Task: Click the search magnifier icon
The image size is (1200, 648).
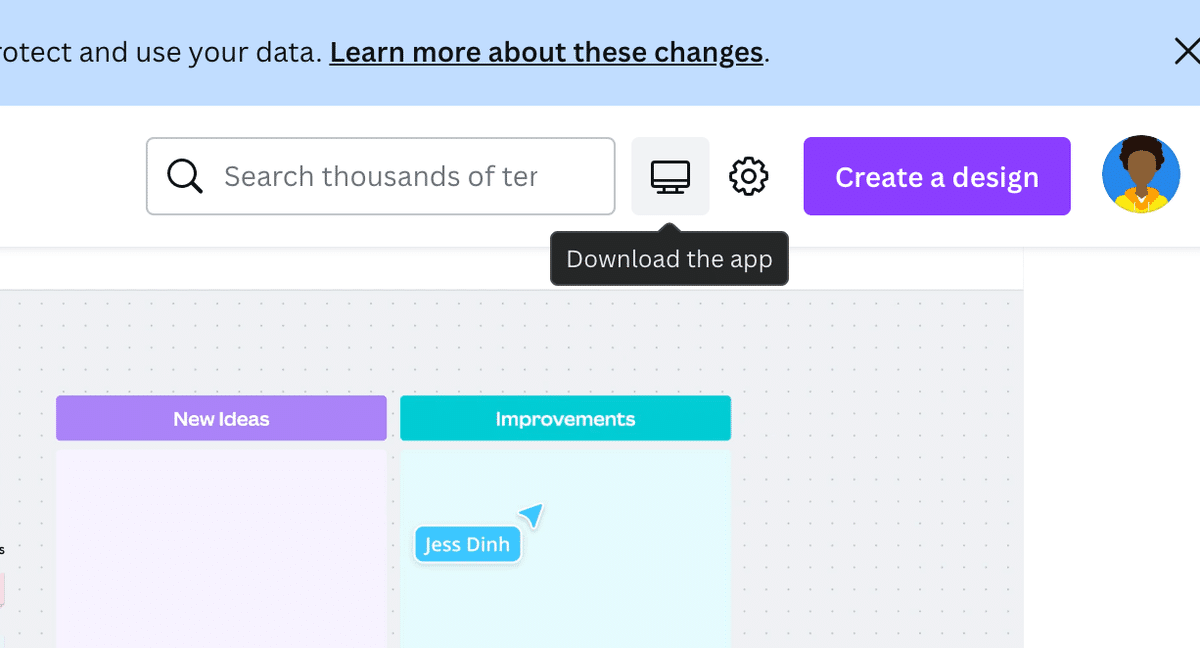Action: (x=185, y=177)
